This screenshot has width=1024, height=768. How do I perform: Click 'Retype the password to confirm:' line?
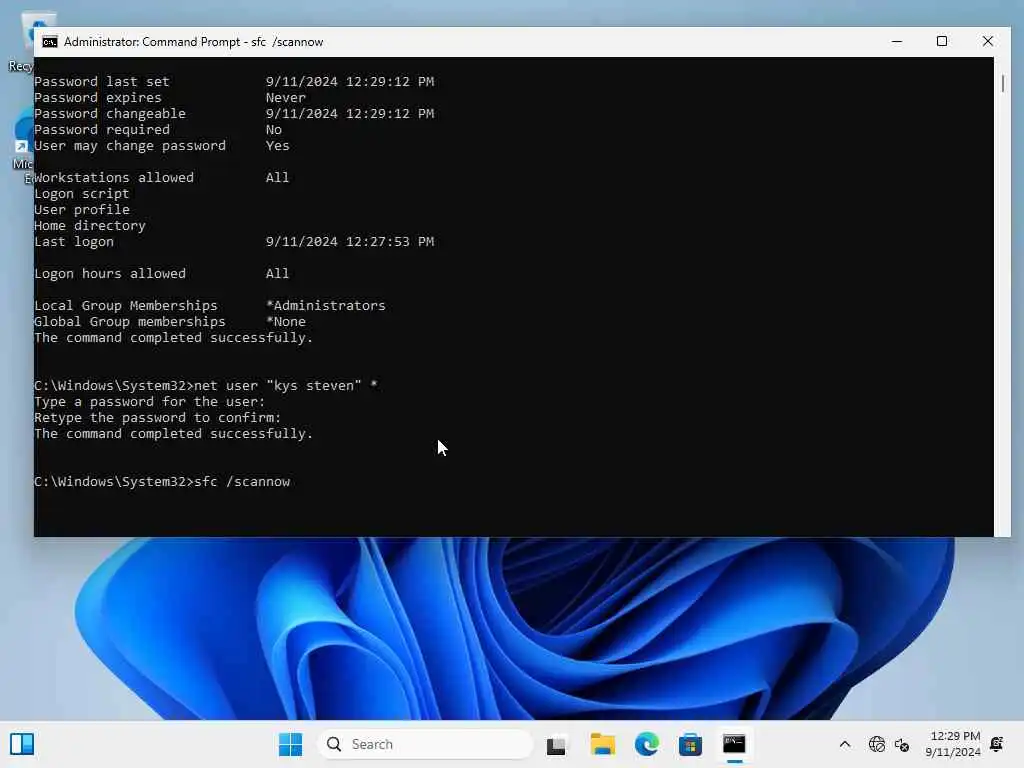pyautogui.click(x=157, y=418)
